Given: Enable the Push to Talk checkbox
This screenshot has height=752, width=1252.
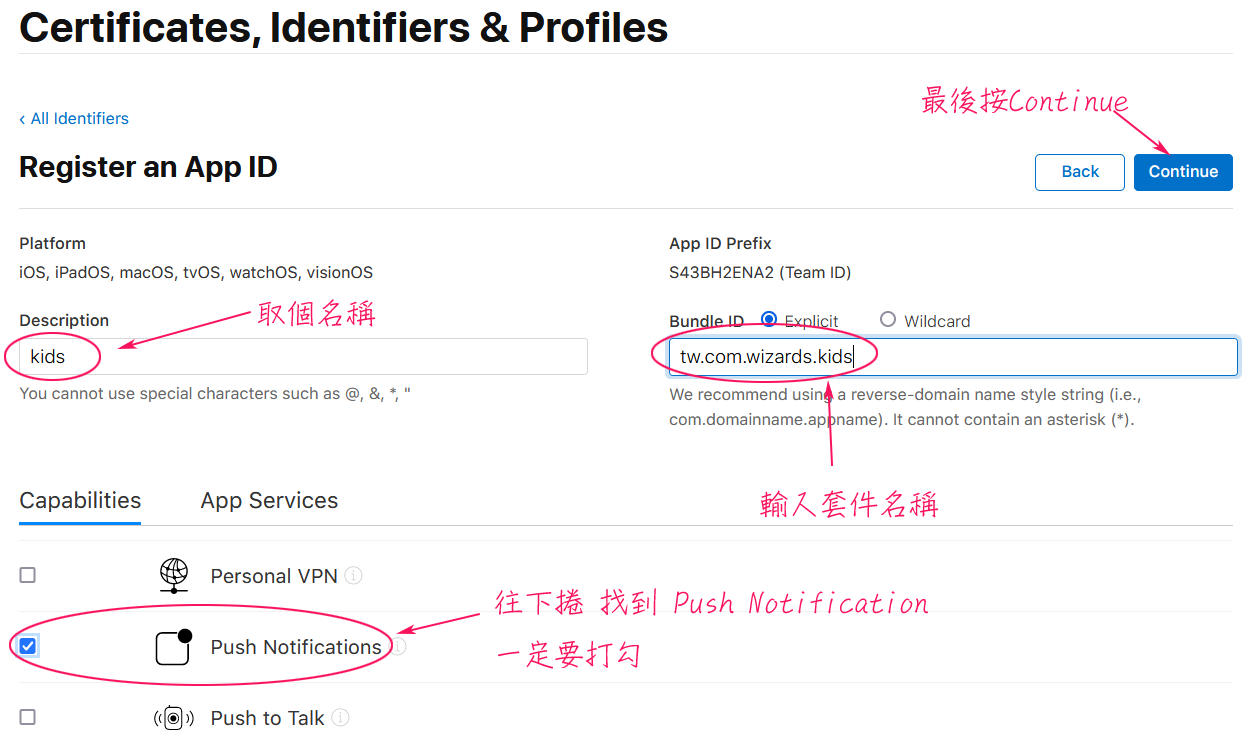Looking at the screenshot, I should [28, 717].
